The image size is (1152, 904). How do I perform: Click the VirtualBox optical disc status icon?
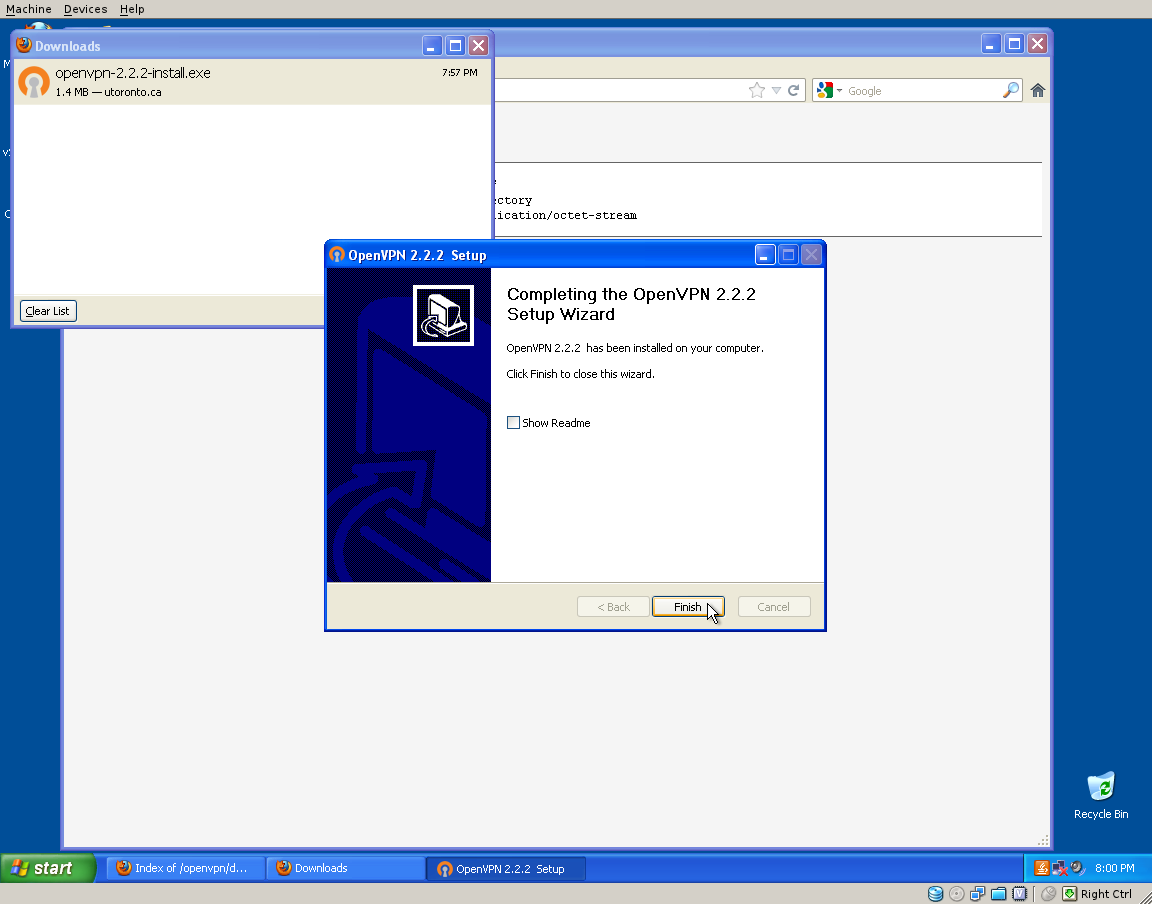point(957,894)
